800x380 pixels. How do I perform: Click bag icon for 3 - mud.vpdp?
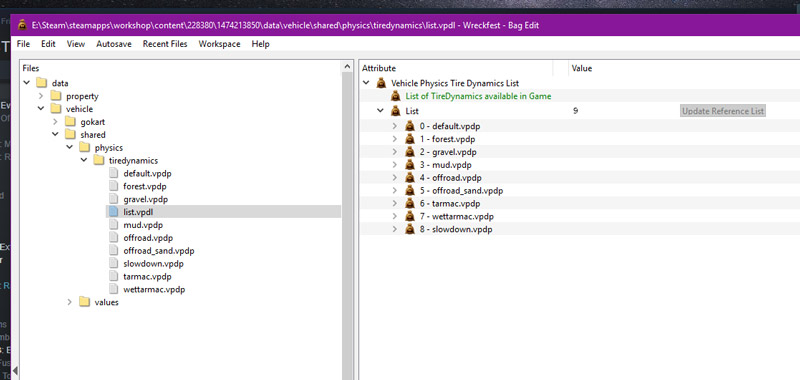coord(410,165)
